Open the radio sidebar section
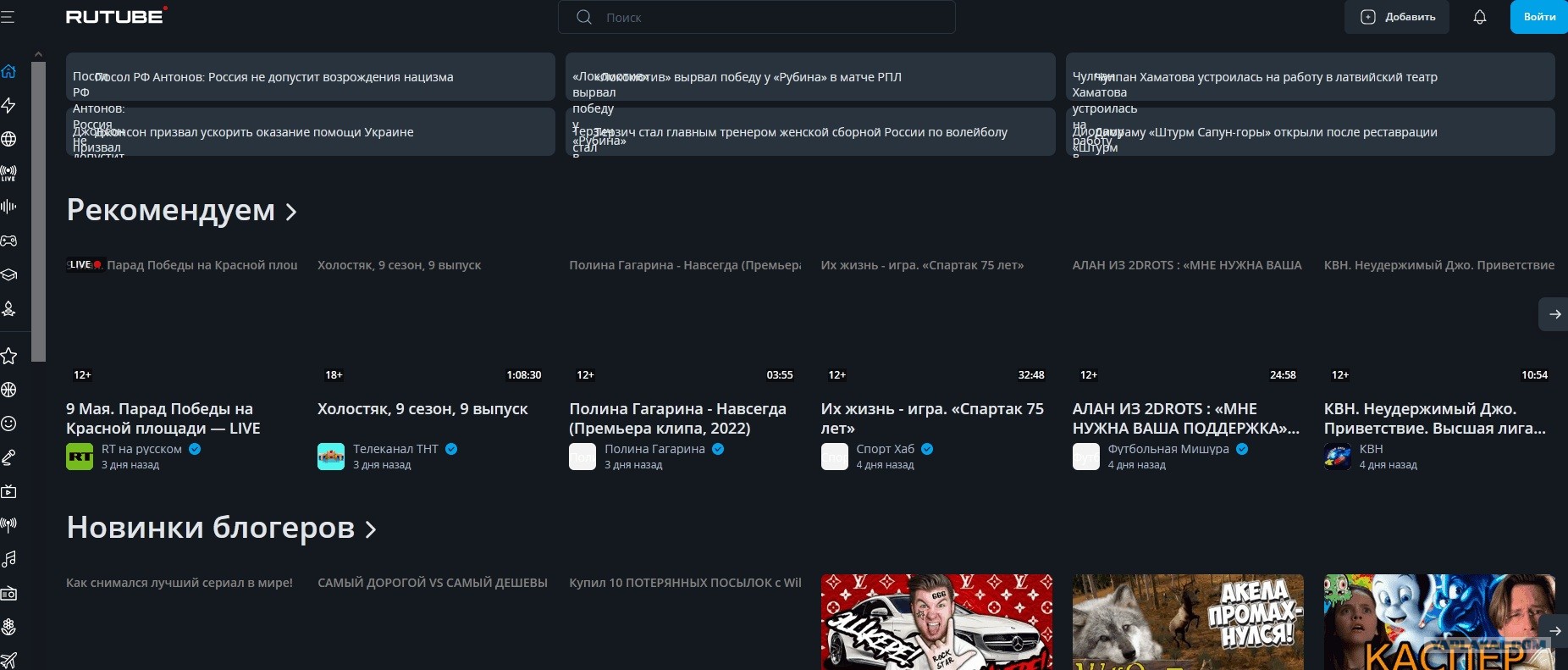1568x670 pixels. (8, 594)
